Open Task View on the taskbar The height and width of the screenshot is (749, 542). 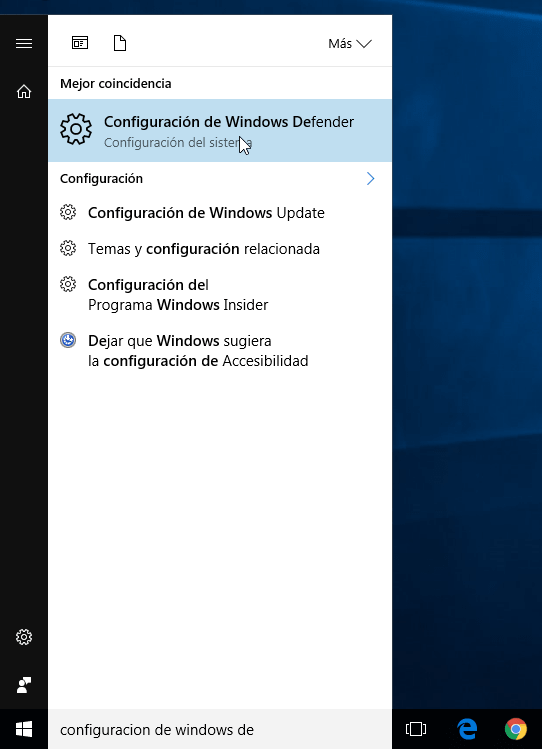416,729
